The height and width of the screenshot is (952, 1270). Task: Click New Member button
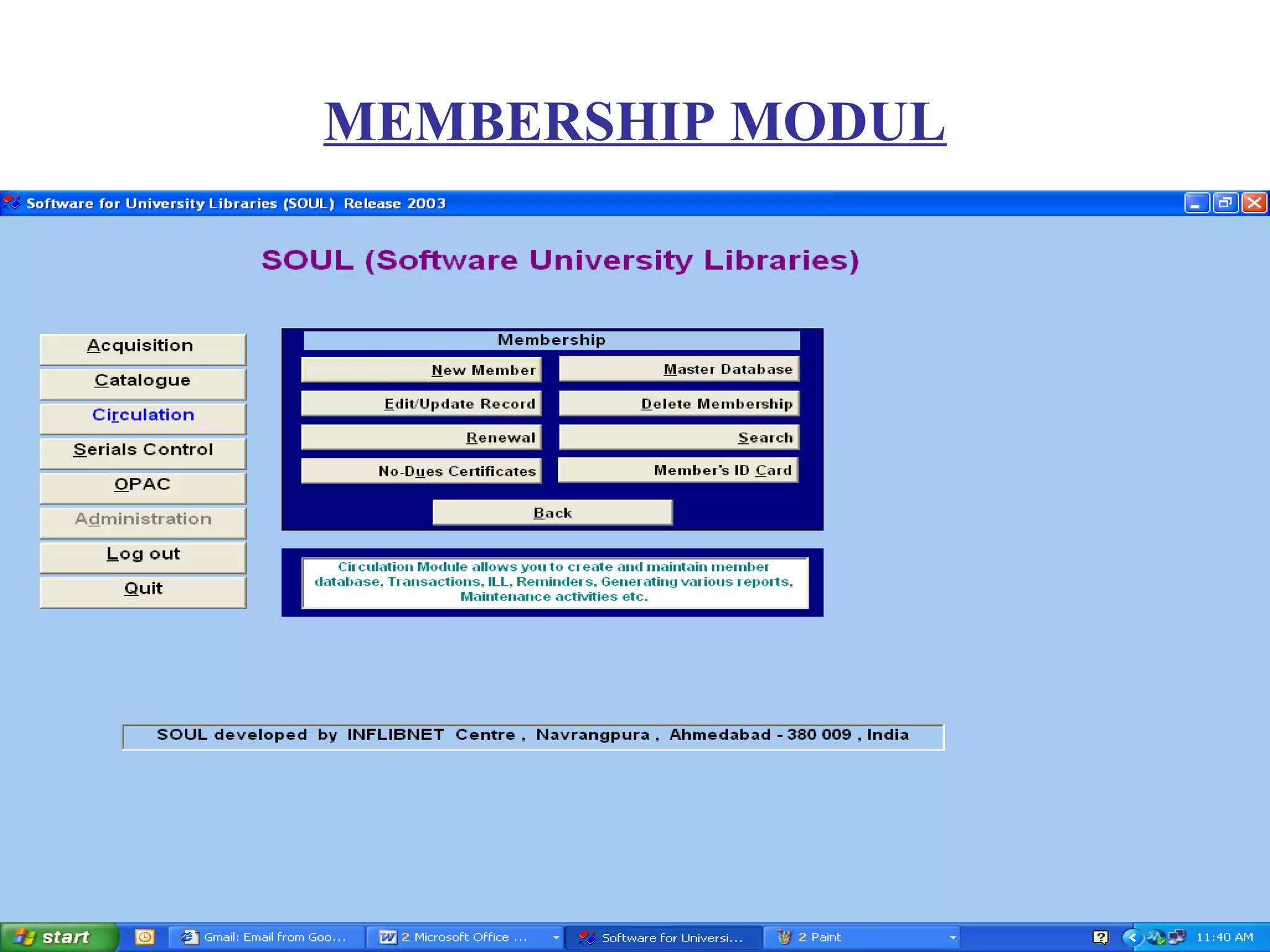pos(421,369)
